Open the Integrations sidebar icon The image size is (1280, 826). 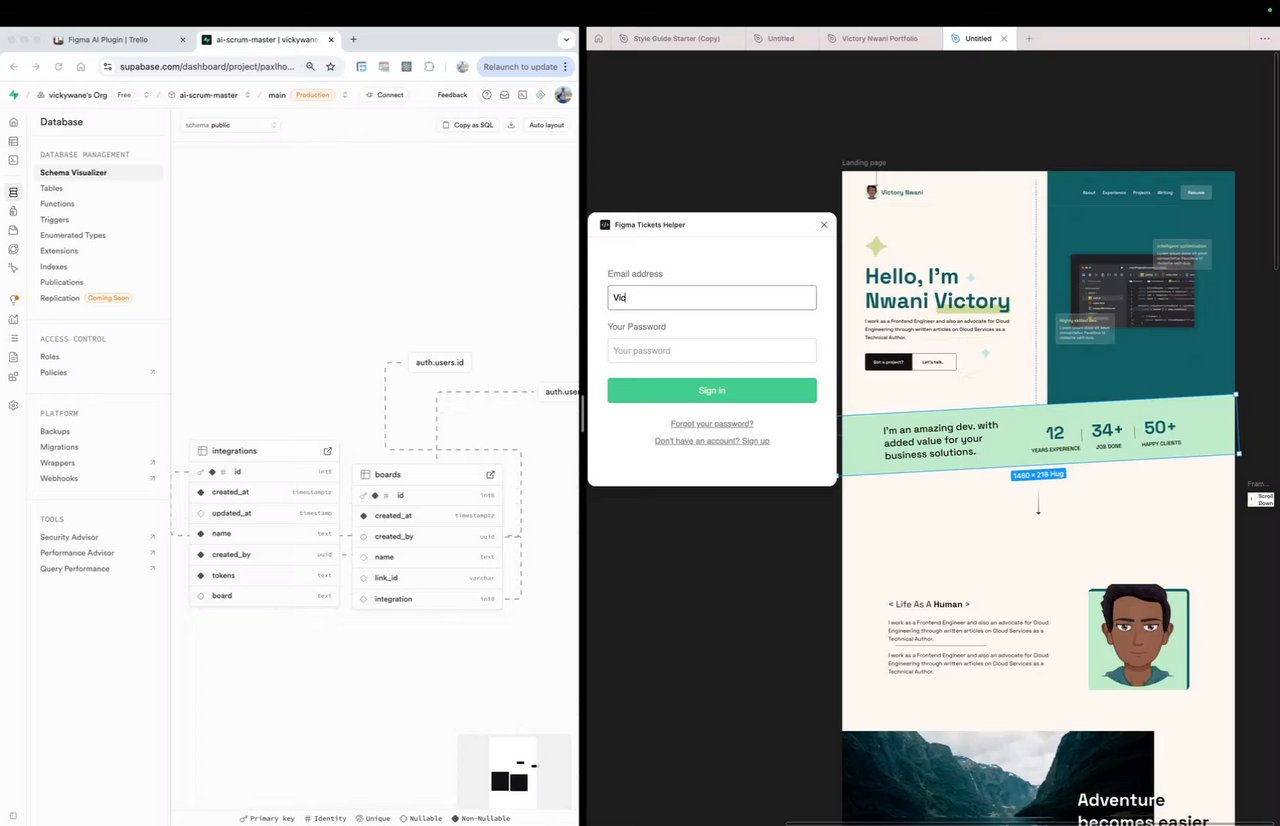(x=13, y=377)
